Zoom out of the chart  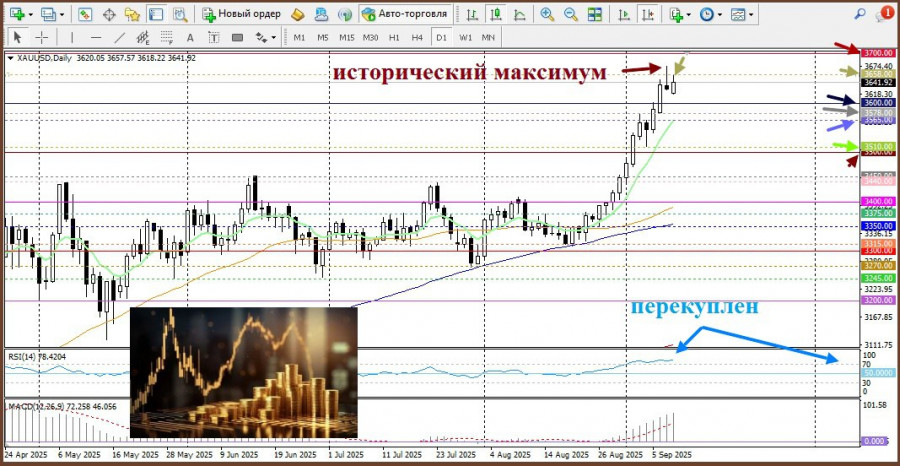[570, 14]
